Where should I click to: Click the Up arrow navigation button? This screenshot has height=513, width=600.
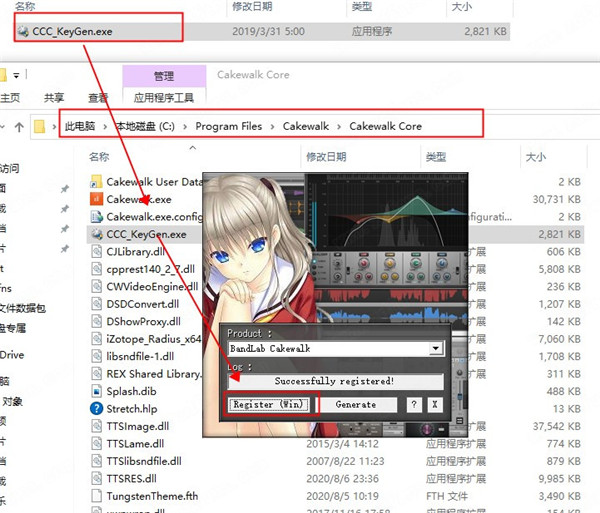(x=19, y=127)
